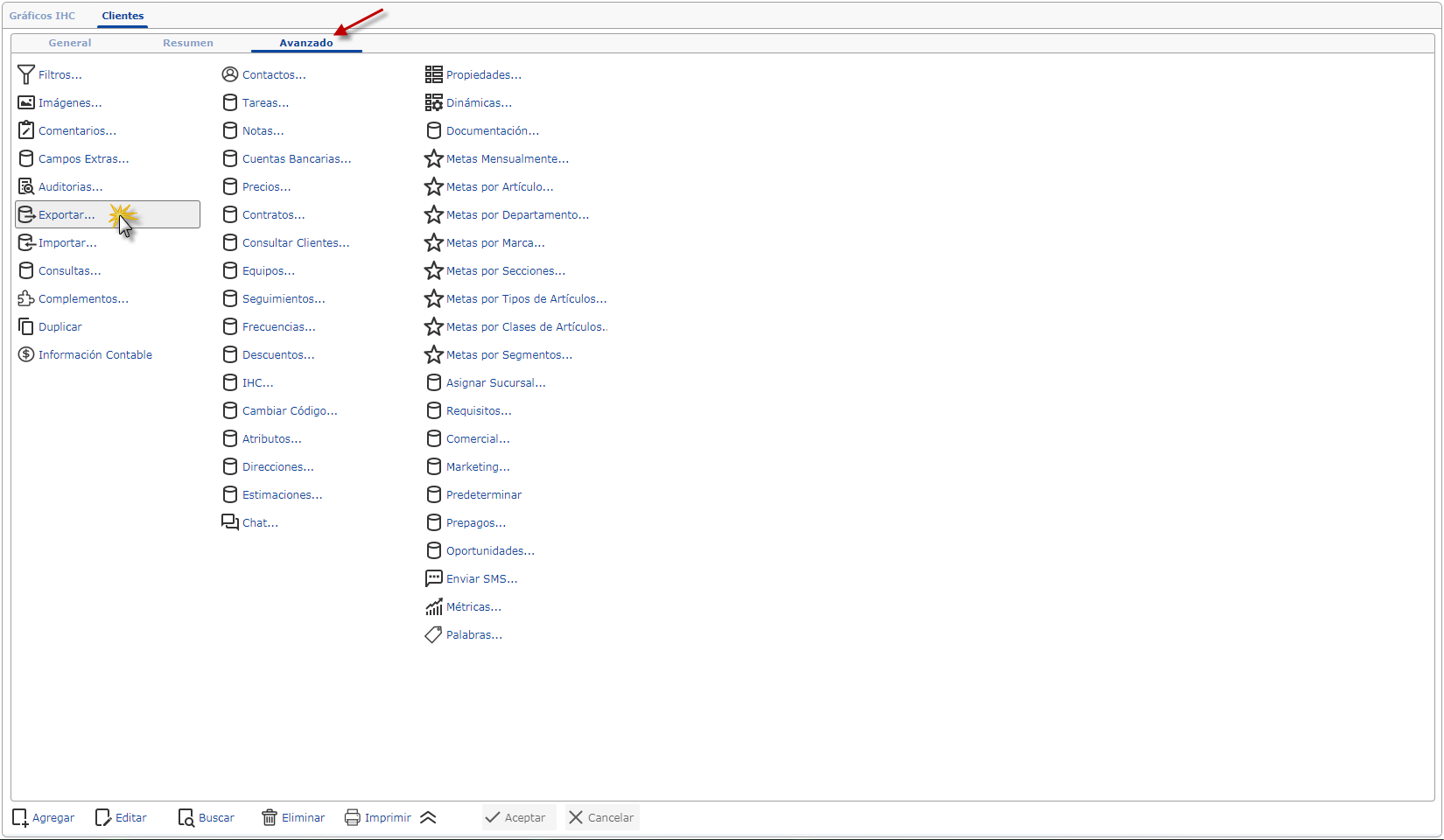Open the Exportar option
This screenshot has height=840, width=1444.
[67, 214]
